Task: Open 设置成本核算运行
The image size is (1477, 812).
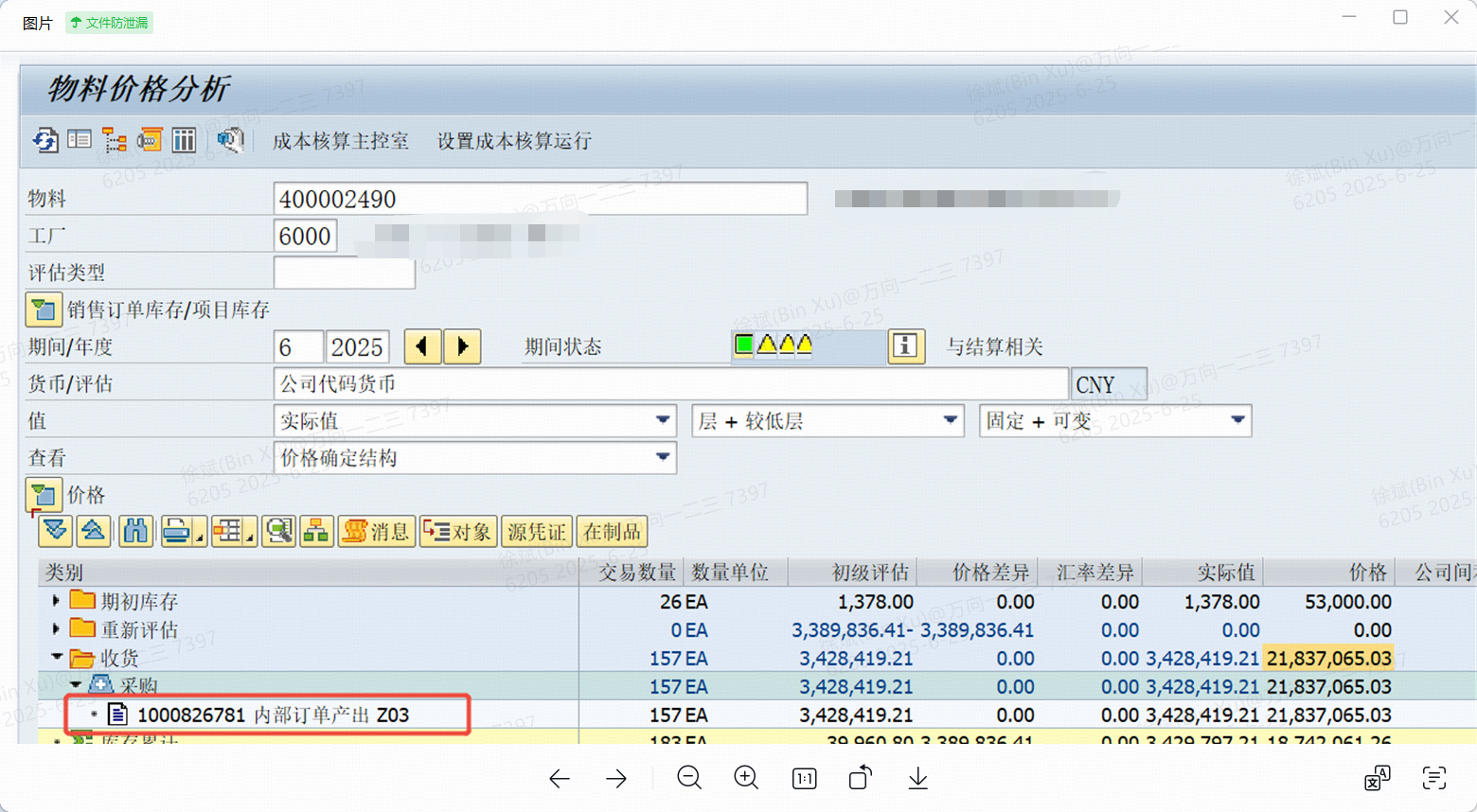Action: click(514, 141)
